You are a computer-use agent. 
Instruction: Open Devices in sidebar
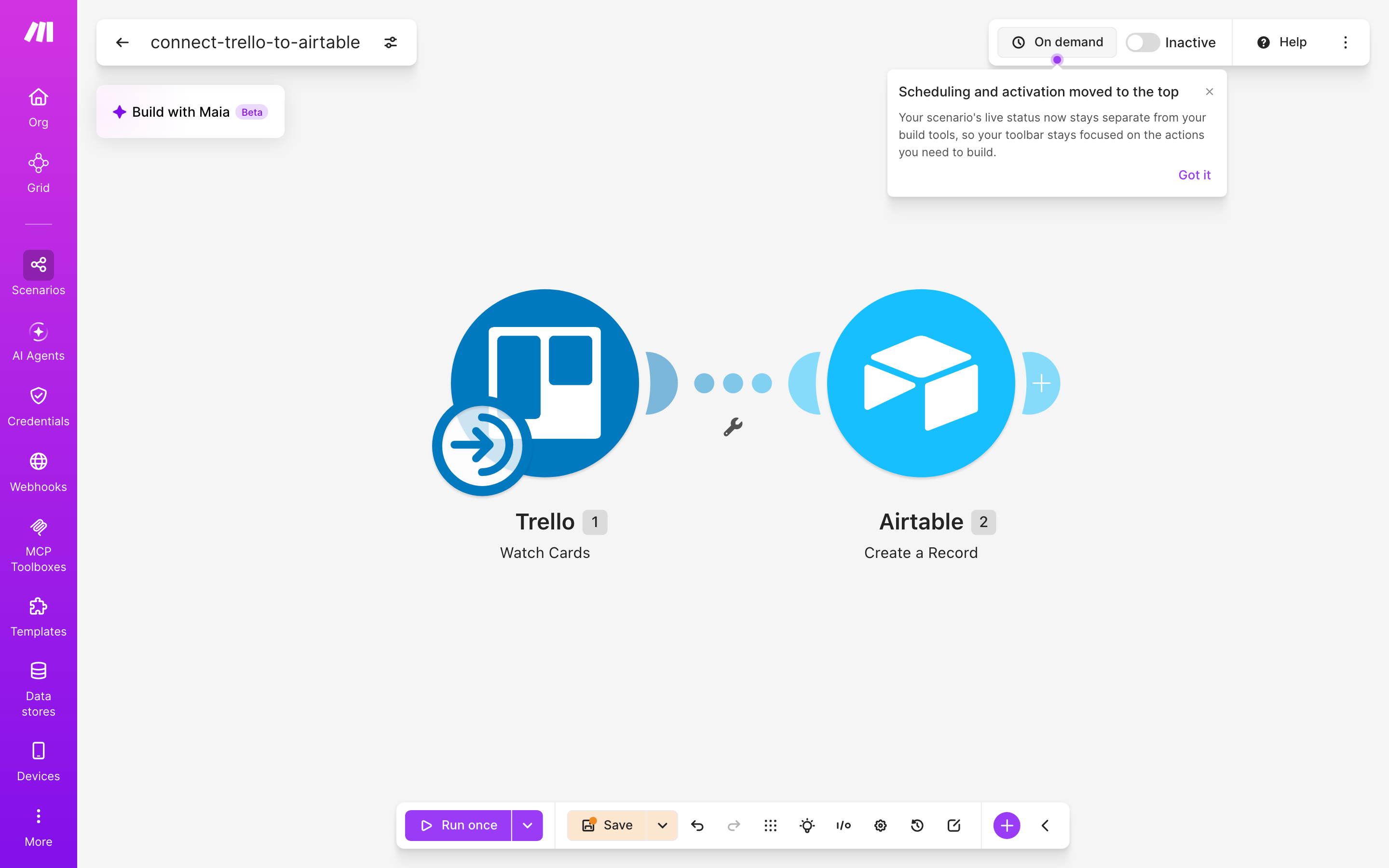pyautogui.click(x=39, y=762)
